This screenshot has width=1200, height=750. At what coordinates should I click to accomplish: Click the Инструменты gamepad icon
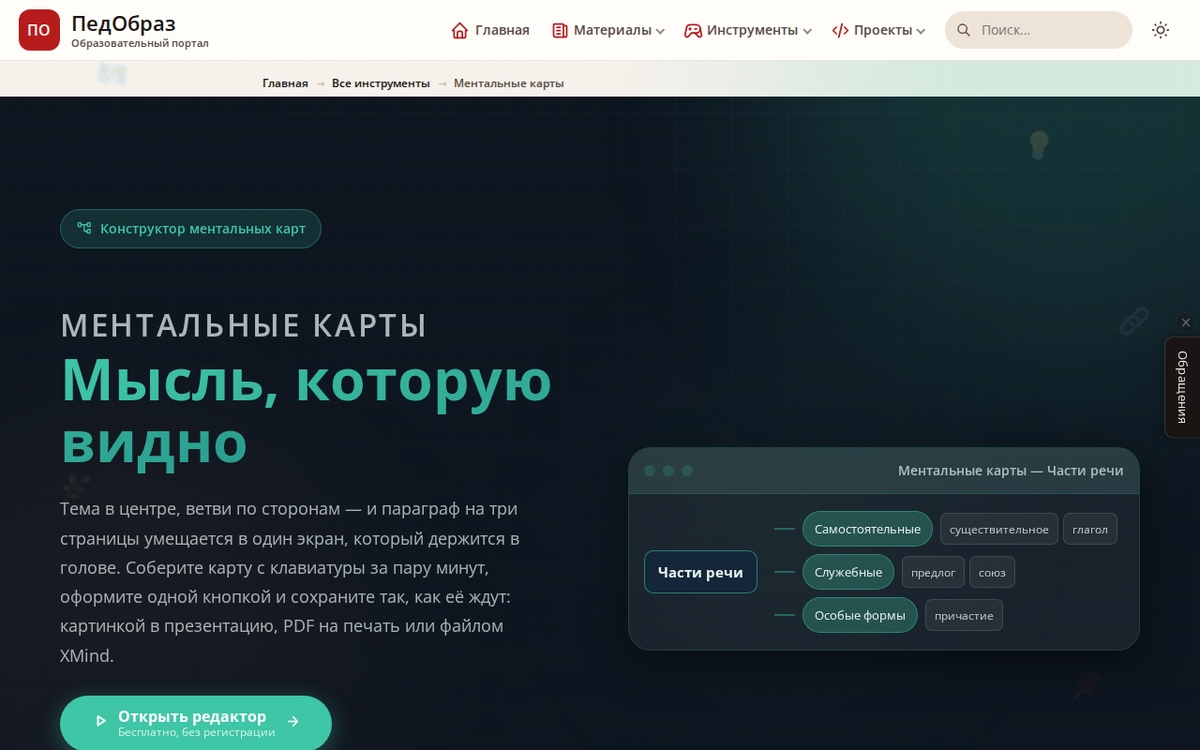pyautogui.click(x=693, y=30)
